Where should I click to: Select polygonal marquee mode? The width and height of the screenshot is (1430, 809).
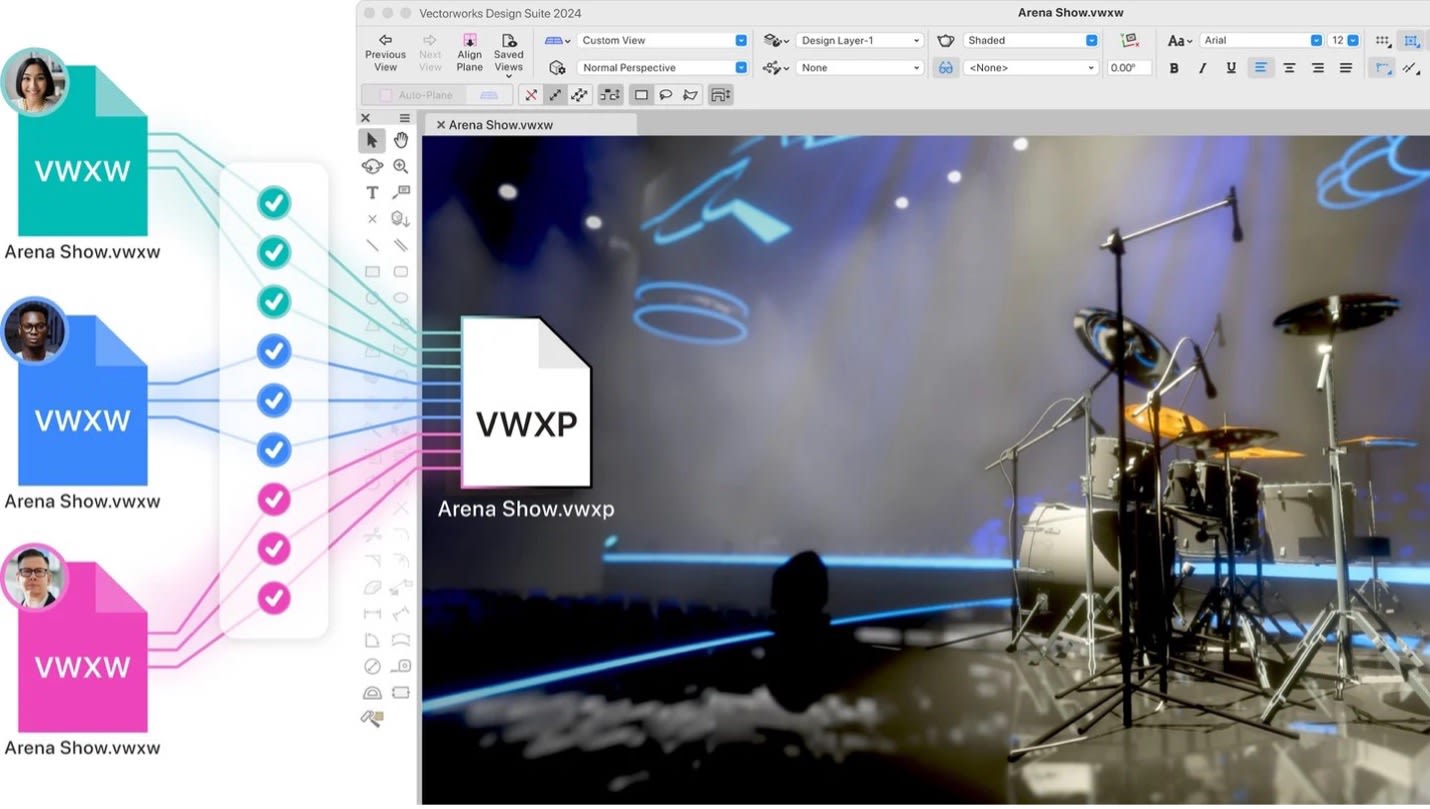coord(690,95)
